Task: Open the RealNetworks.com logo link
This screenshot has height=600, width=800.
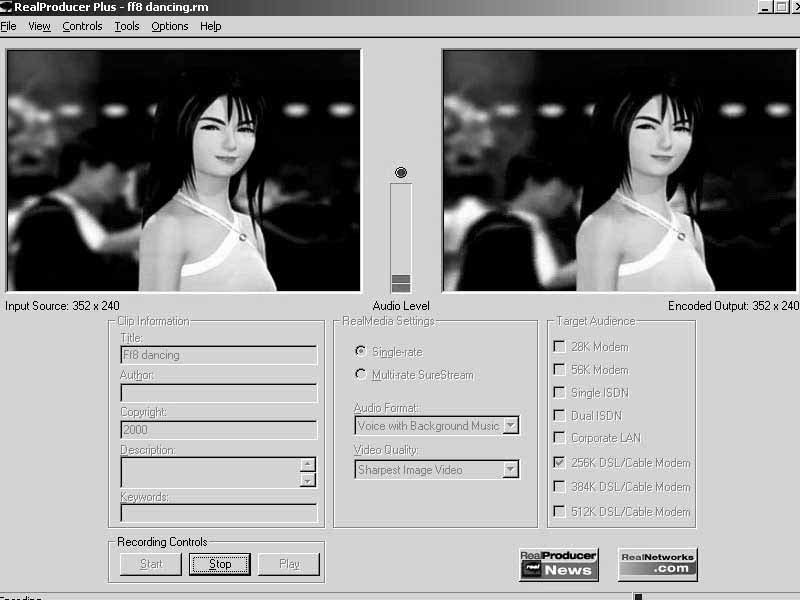Action: (657, 564)
